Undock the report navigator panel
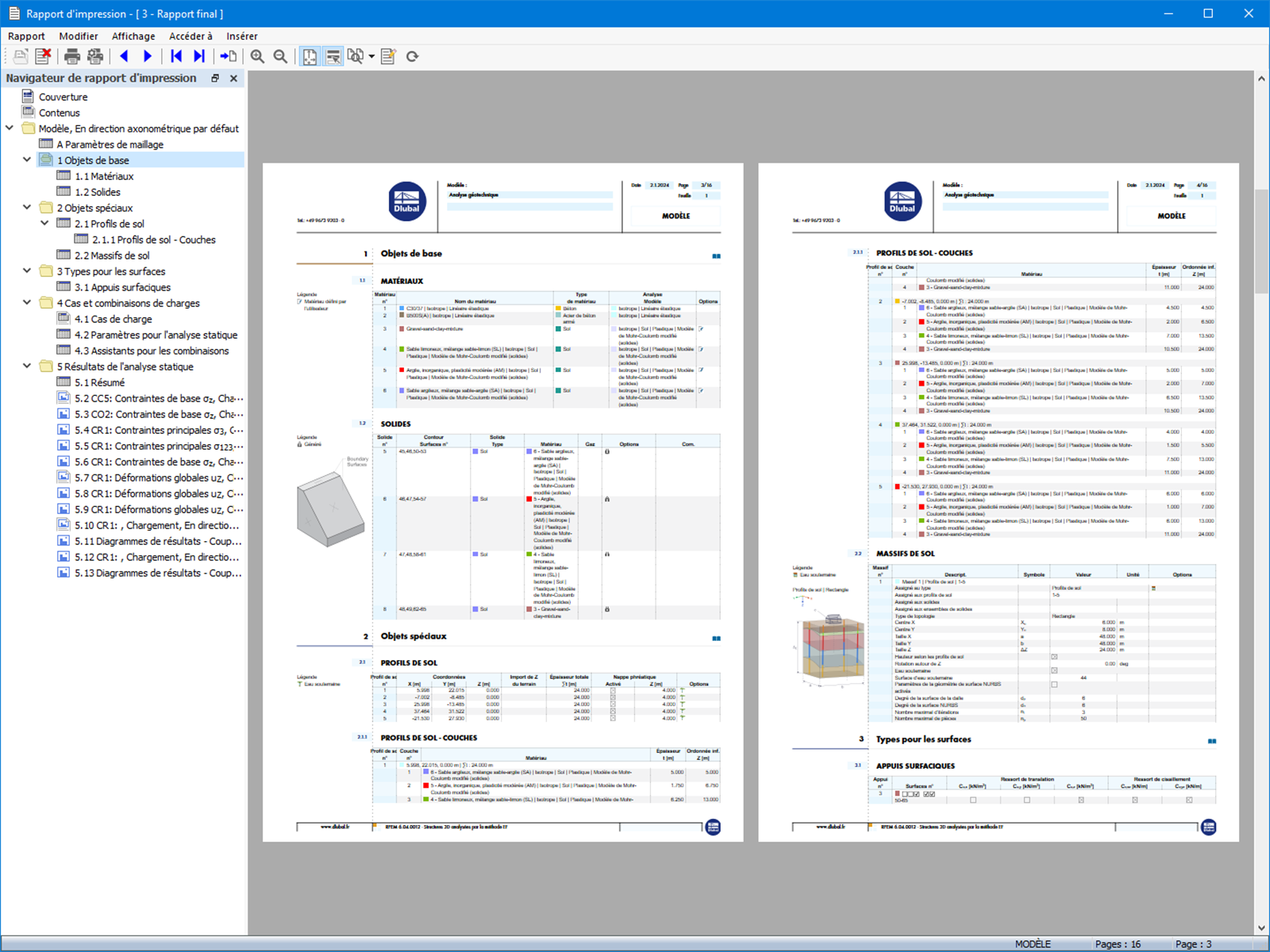 pyautogui.click(x=215, y=79)
